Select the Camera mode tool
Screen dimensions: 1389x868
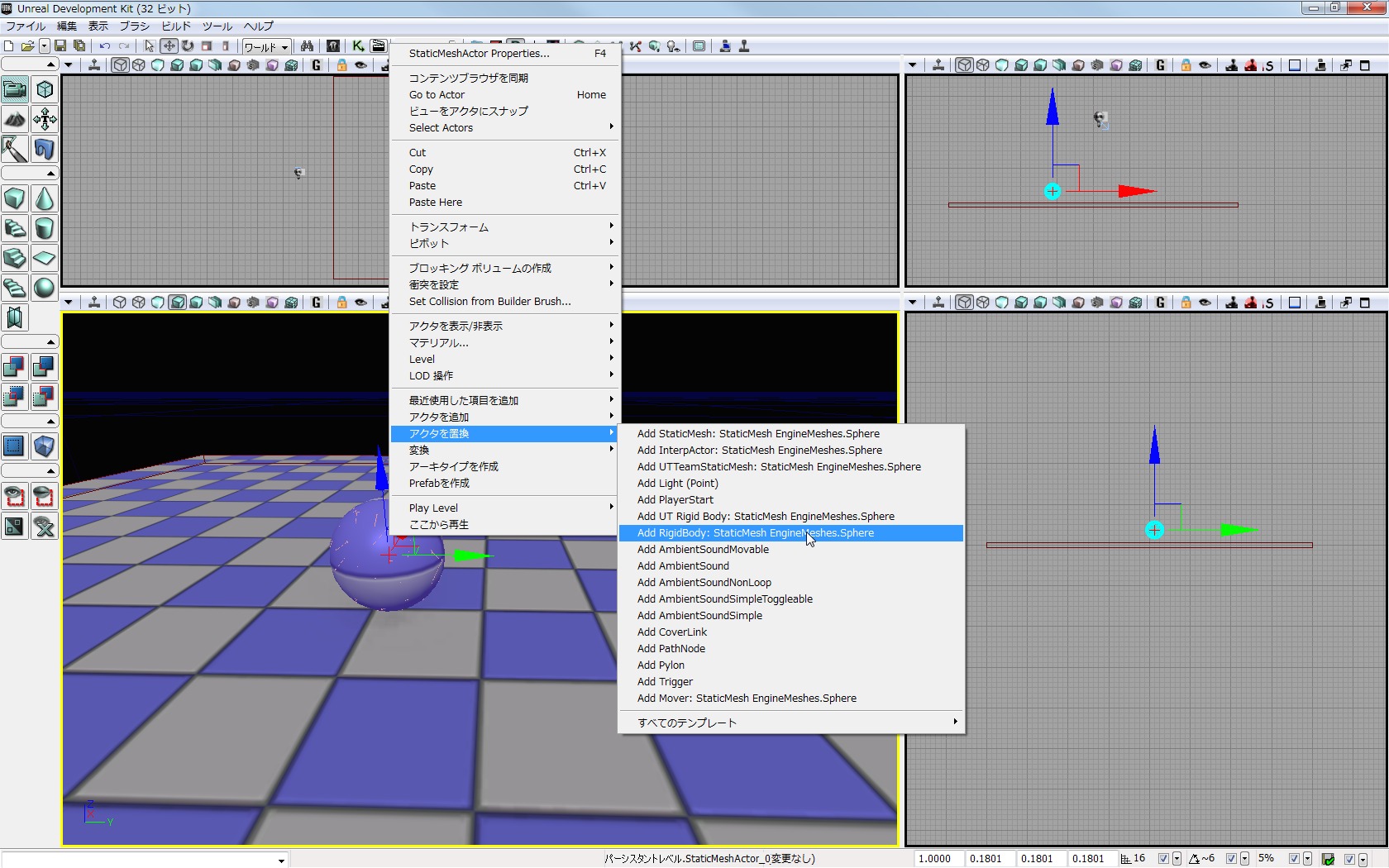coord(15,89)
